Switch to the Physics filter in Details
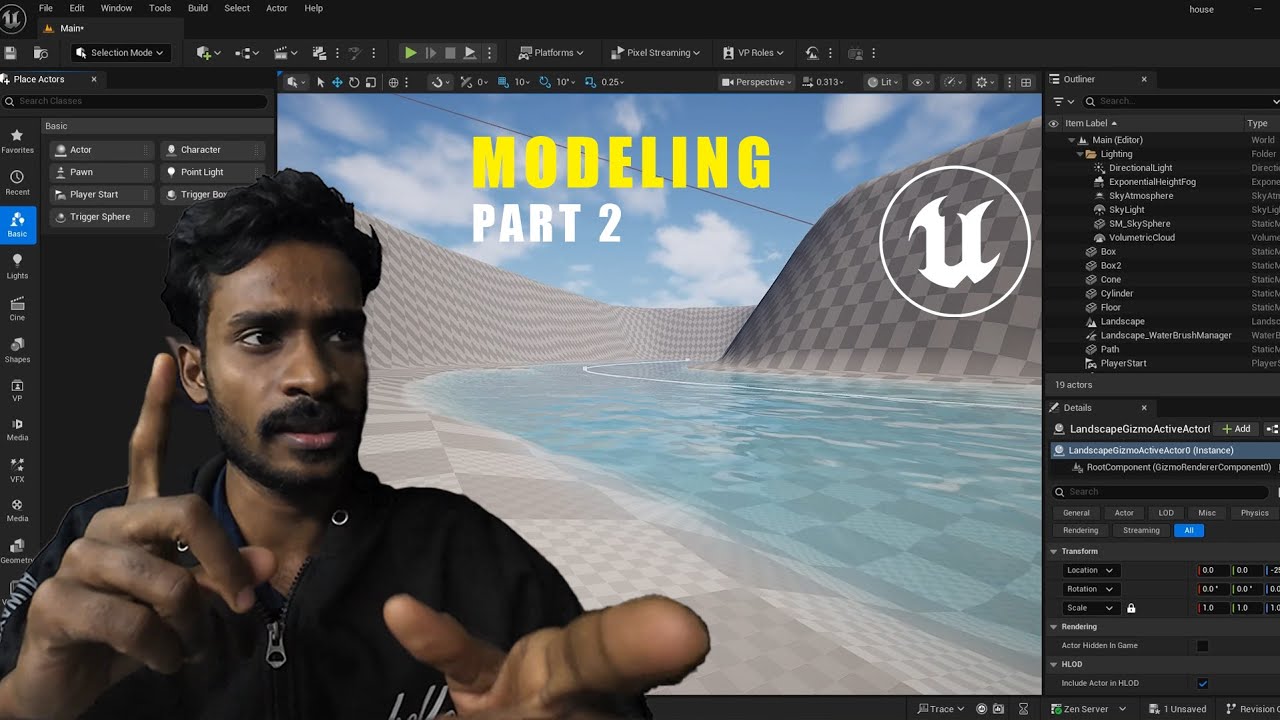 1254,513
